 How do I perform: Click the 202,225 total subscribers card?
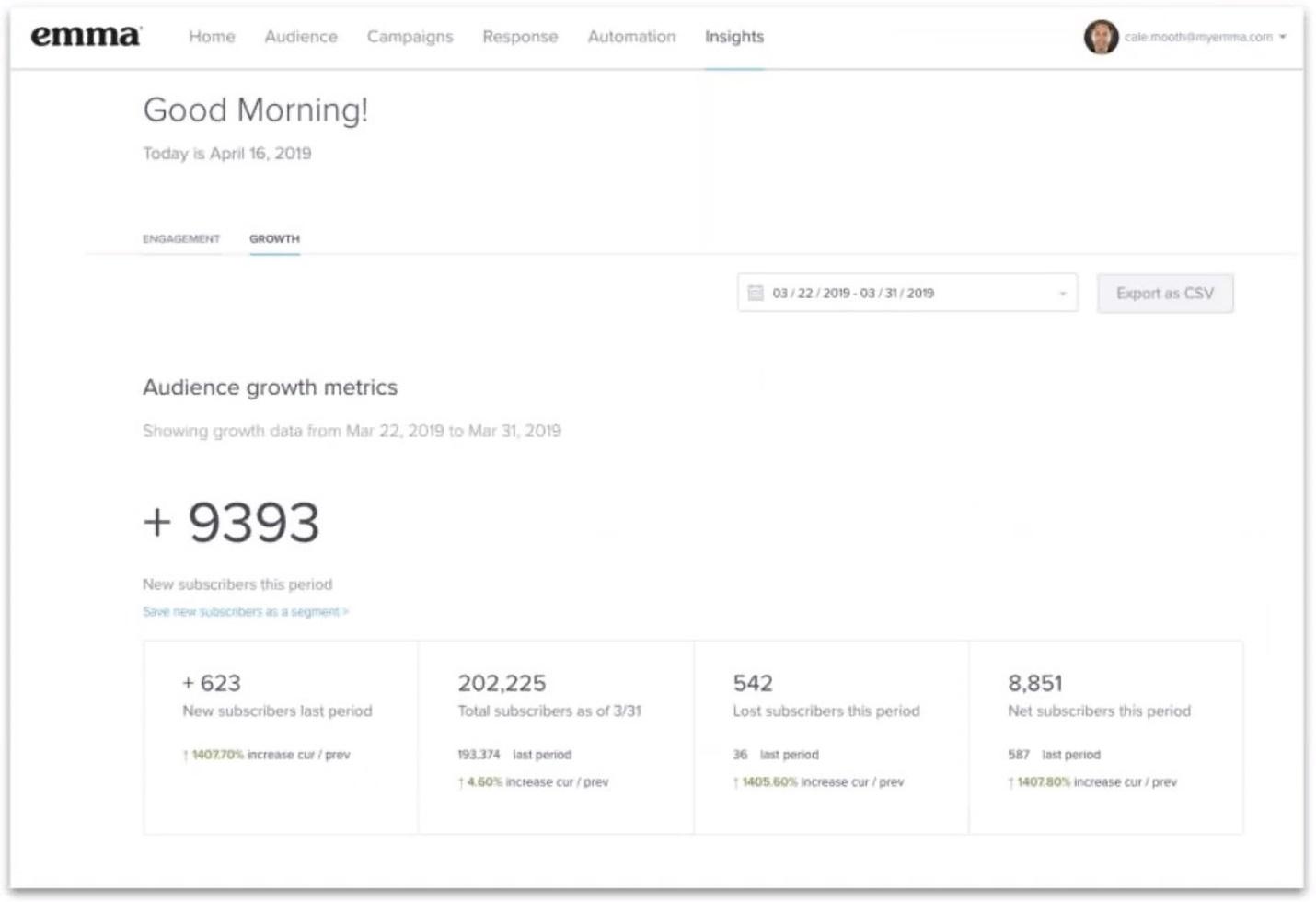tap(556, 737)
